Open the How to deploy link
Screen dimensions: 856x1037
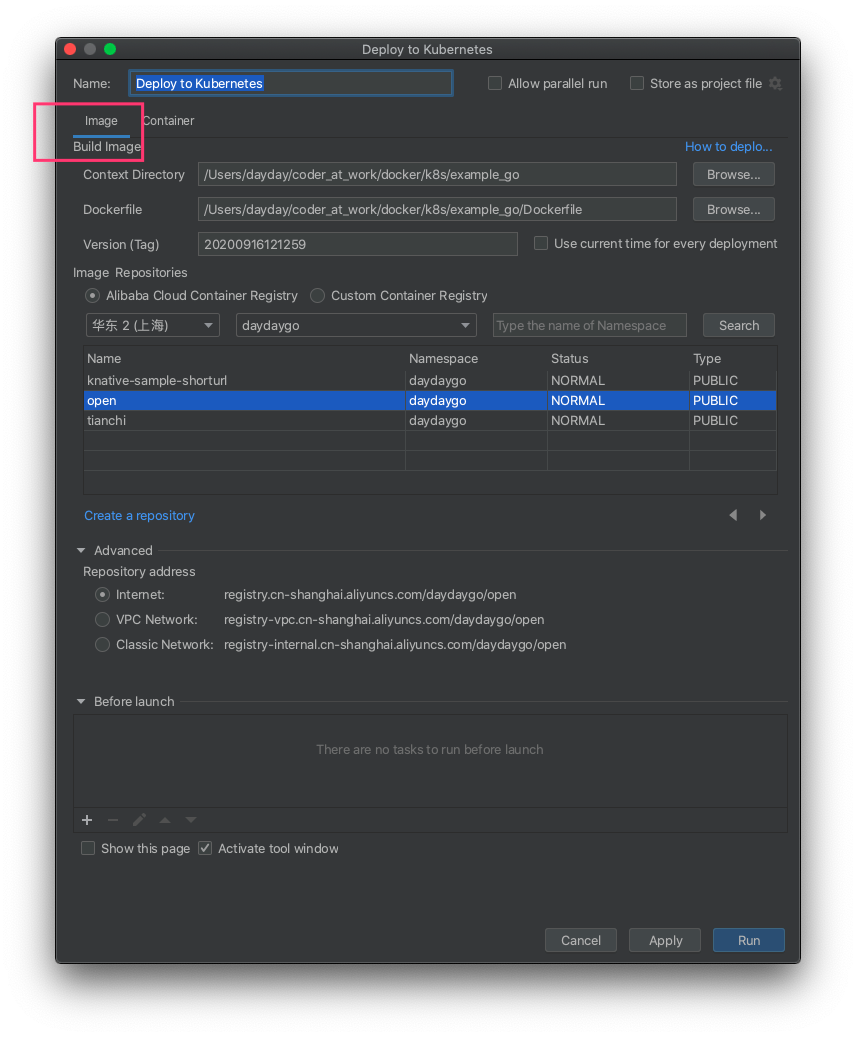[728, 147]
